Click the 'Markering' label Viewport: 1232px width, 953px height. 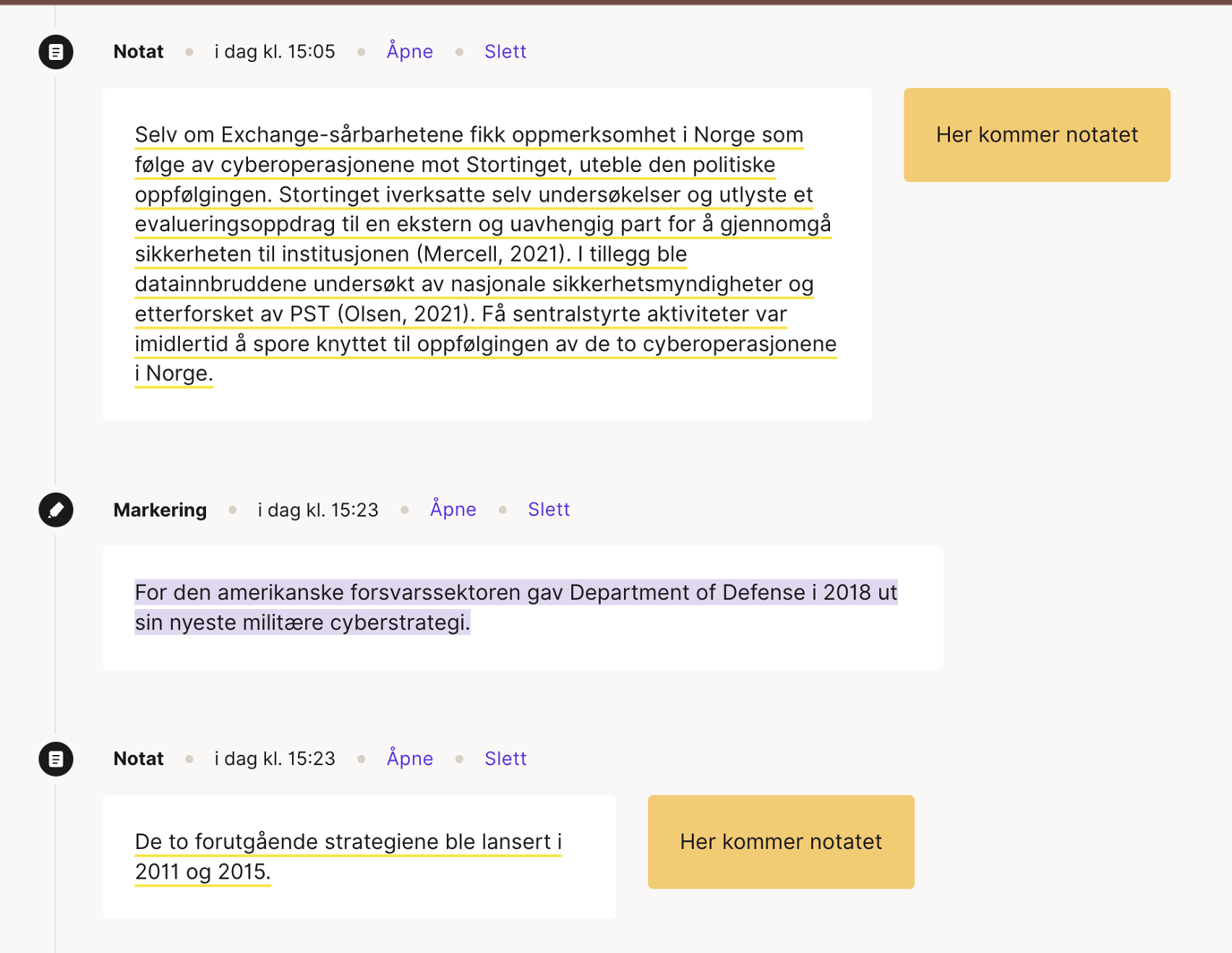pyautogui.click(x=159, y=509)
